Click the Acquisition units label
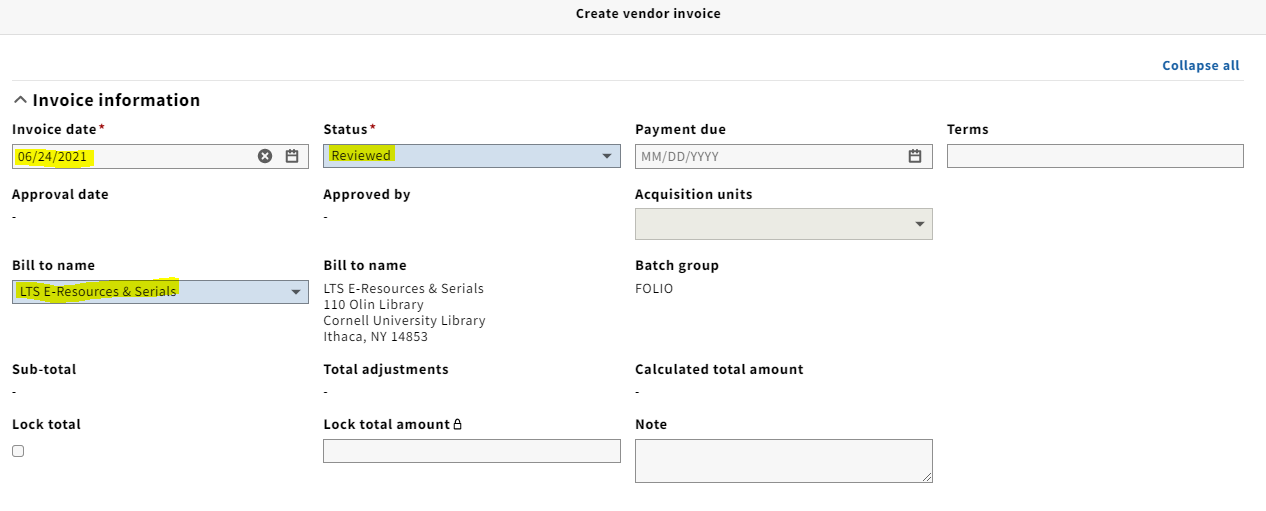This screenshot has width=1266, height=511. pos(694,195)
